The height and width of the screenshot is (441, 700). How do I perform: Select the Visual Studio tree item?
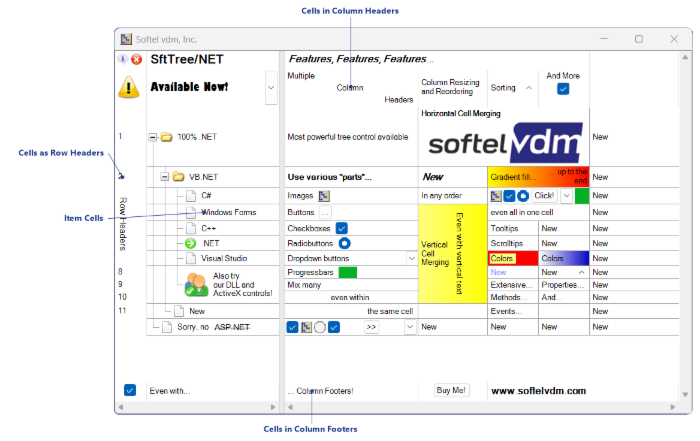[224, 258]
